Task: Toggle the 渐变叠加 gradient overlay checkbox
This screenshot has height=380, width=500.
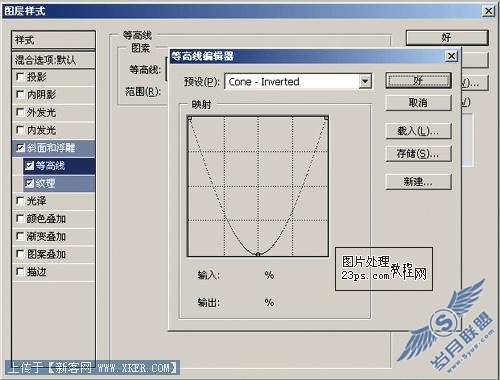Action: pyautogui.click(x=20, y=237)
